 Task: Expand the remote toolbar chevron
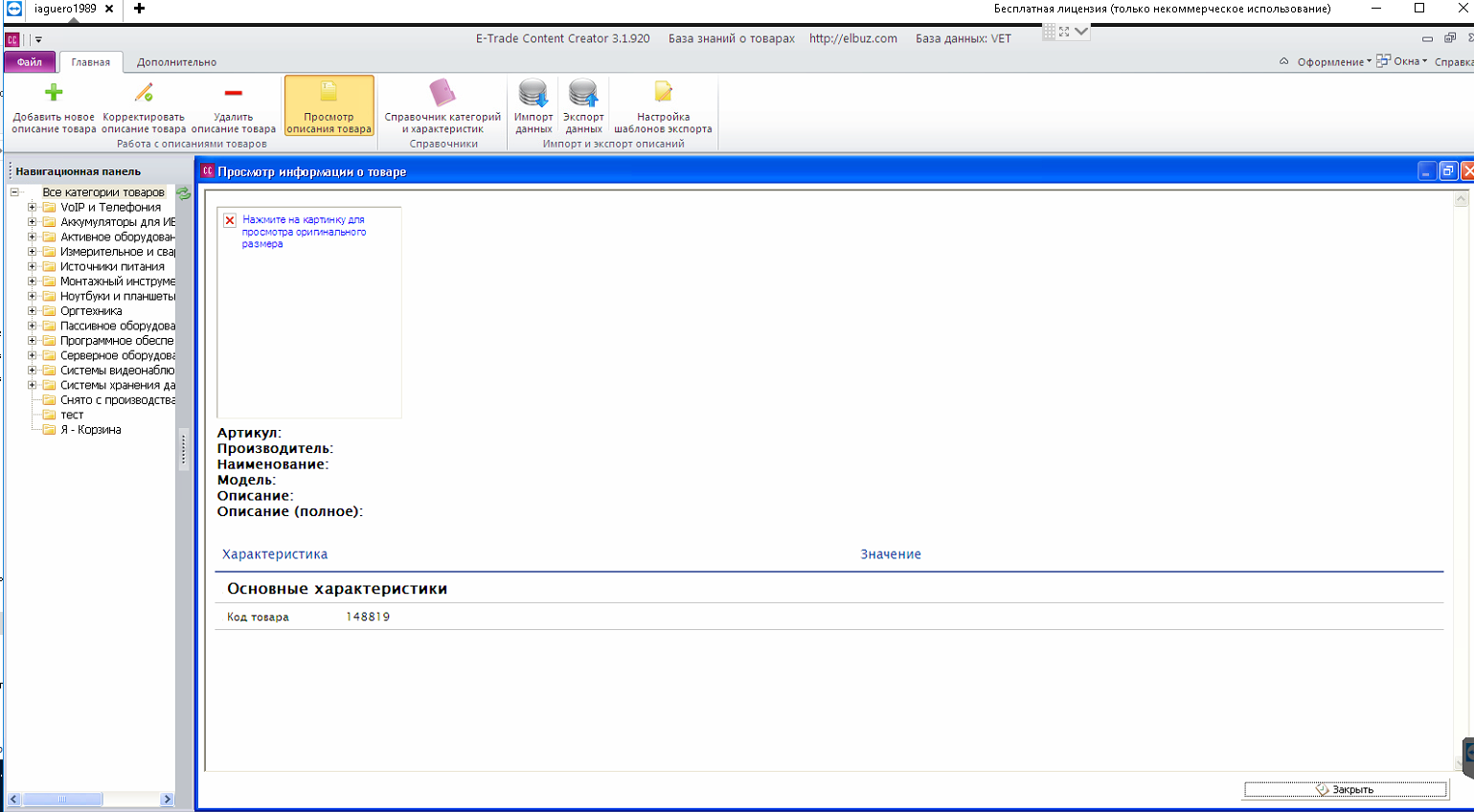(1081, 32)
